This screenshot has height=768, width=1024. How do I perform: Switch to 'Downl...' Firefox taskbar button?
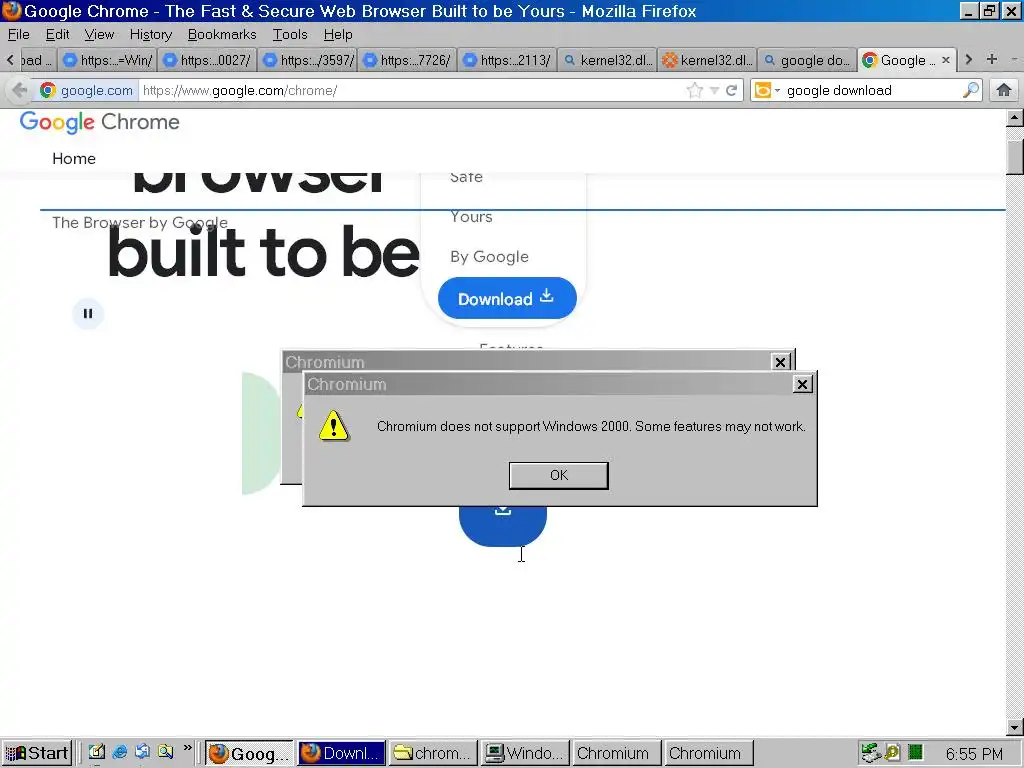point(342,754)
